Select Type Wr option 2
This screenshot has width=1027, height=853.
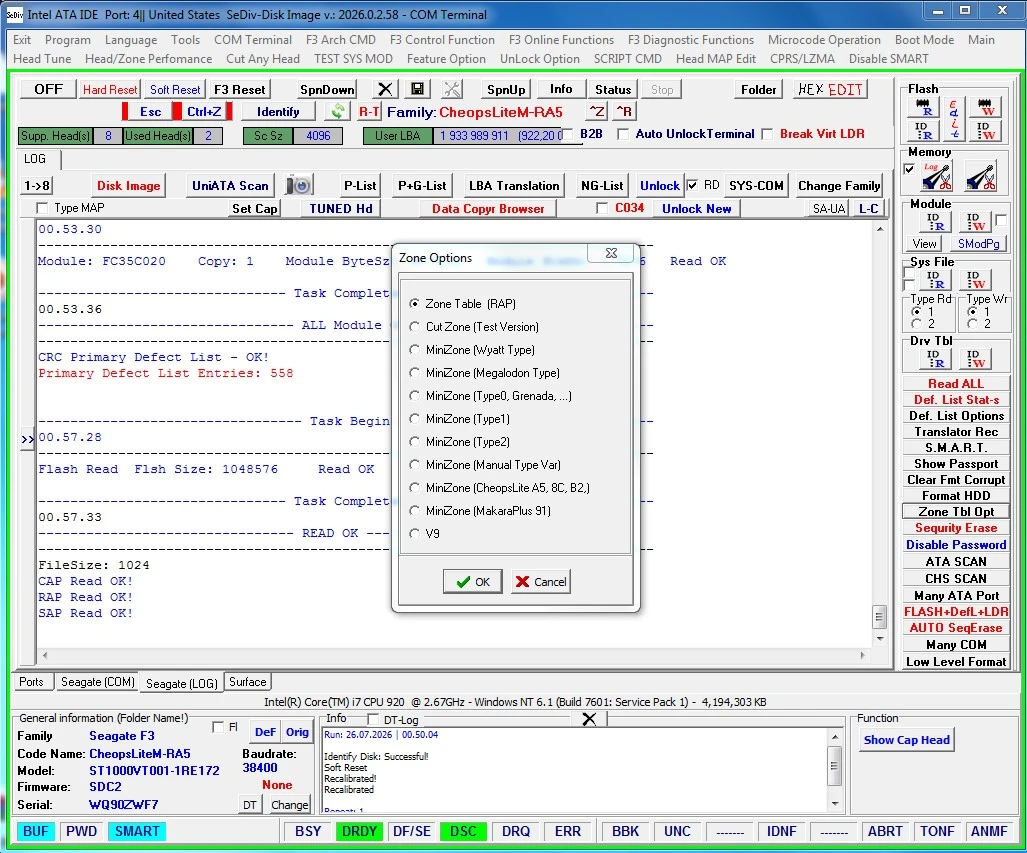coord(973,324)
